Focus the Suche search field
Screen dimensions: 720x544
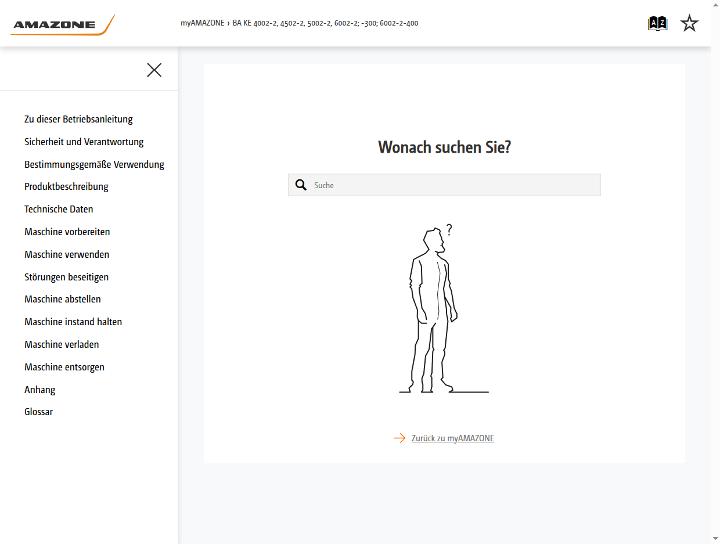444,185
